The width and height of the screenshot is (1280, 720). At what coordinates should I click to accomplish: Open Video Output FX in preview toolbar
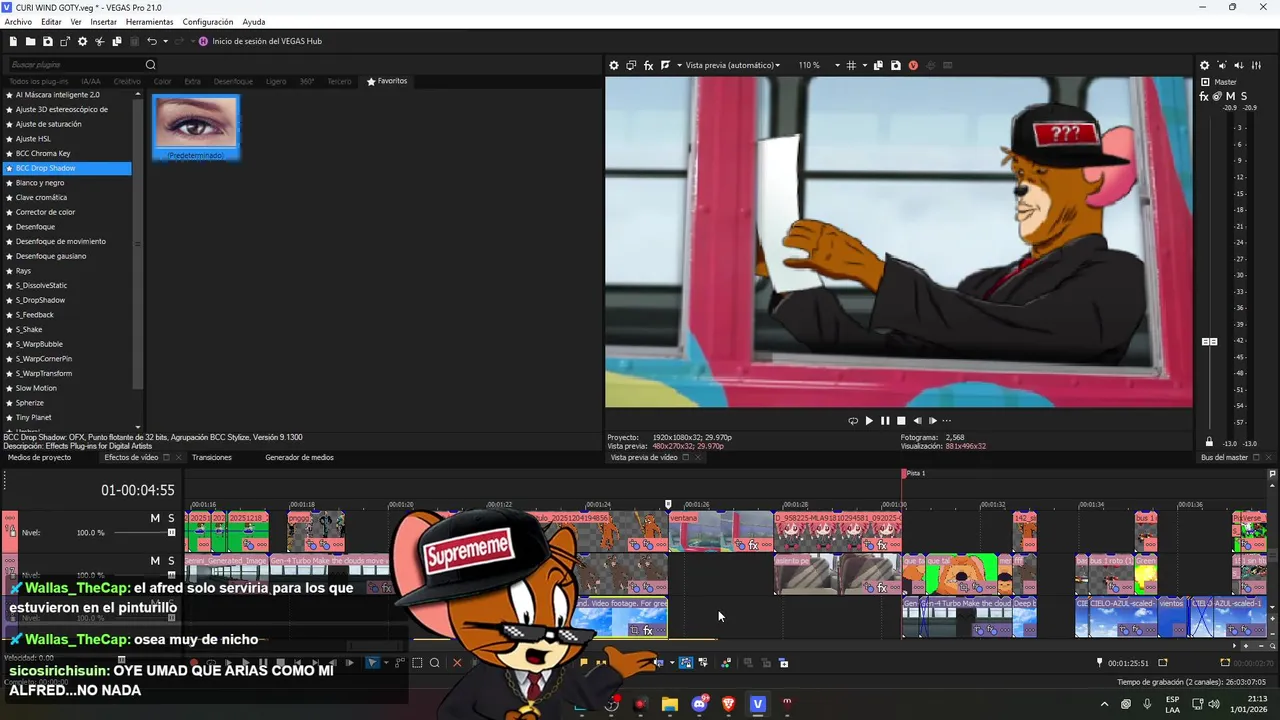coord(648,65)
